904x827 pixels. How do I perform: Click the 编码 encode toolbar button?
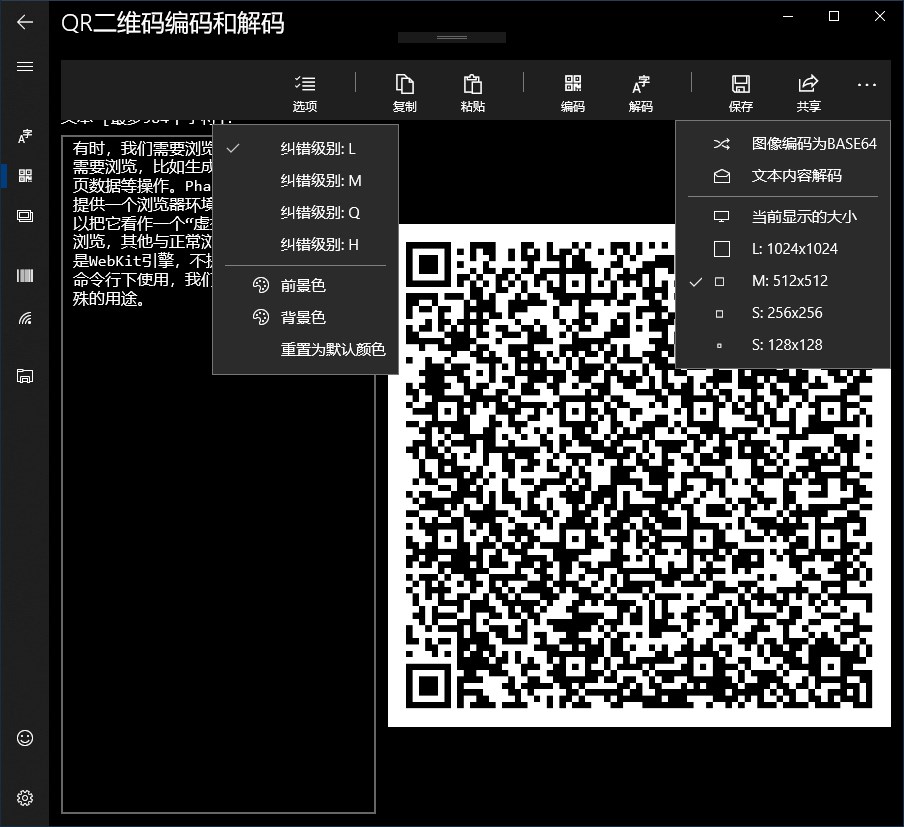(x=572, y=92)
